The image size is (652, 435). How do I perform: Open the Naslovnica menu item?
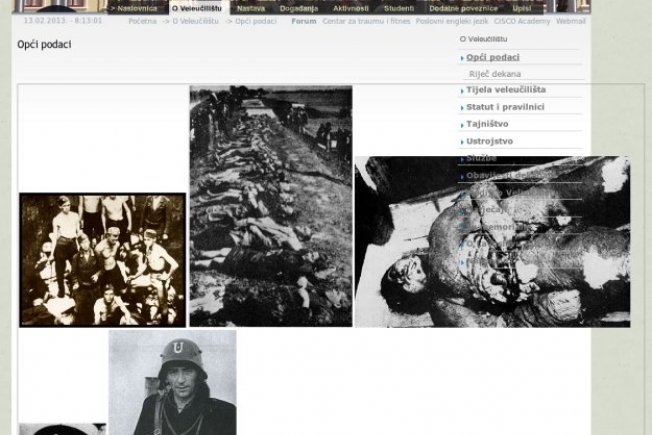(x=134, y=8)
